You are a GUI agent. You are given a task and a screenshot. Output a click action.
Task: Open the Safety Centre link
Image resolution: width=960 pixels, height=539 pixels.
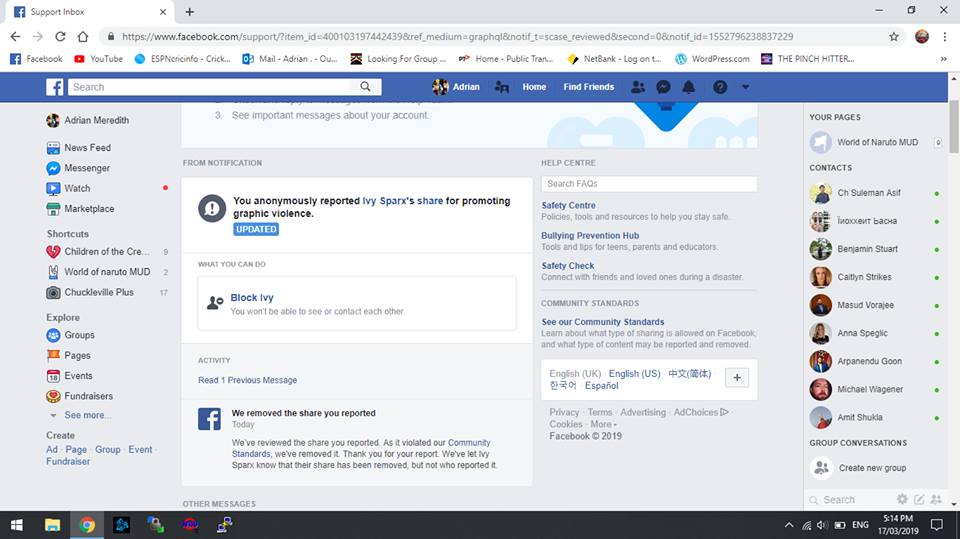[x=568, y=206]
